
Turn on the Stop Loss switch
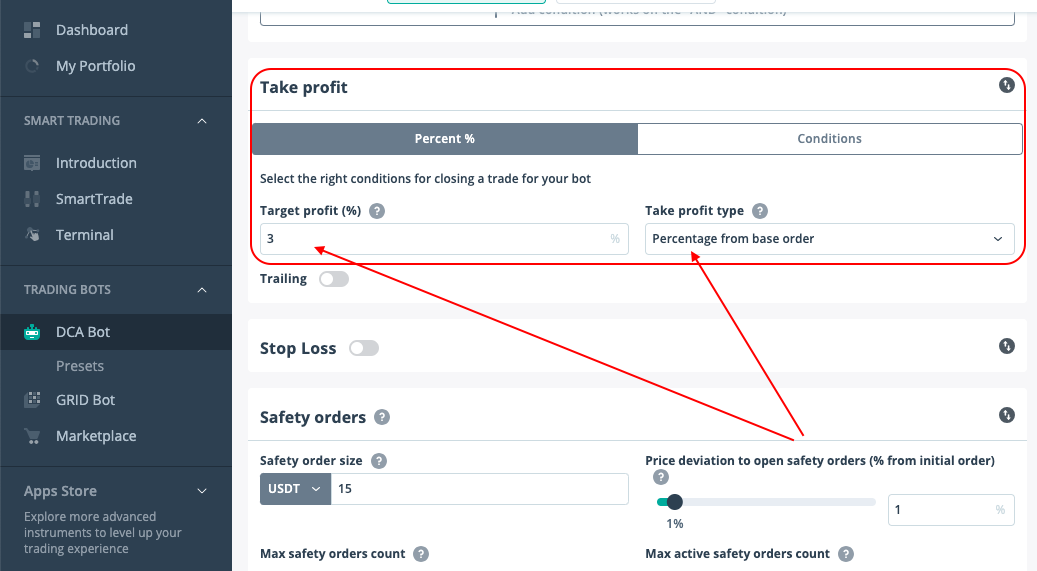point(364,348)
